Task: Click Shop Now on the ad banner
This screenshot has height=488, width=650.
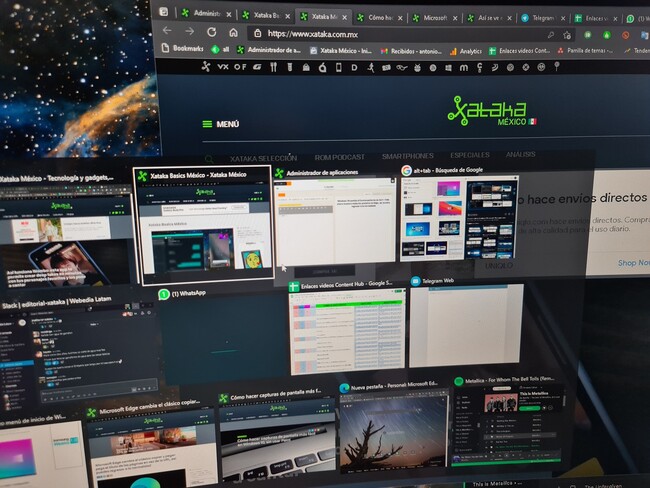Action: point(633,263)
